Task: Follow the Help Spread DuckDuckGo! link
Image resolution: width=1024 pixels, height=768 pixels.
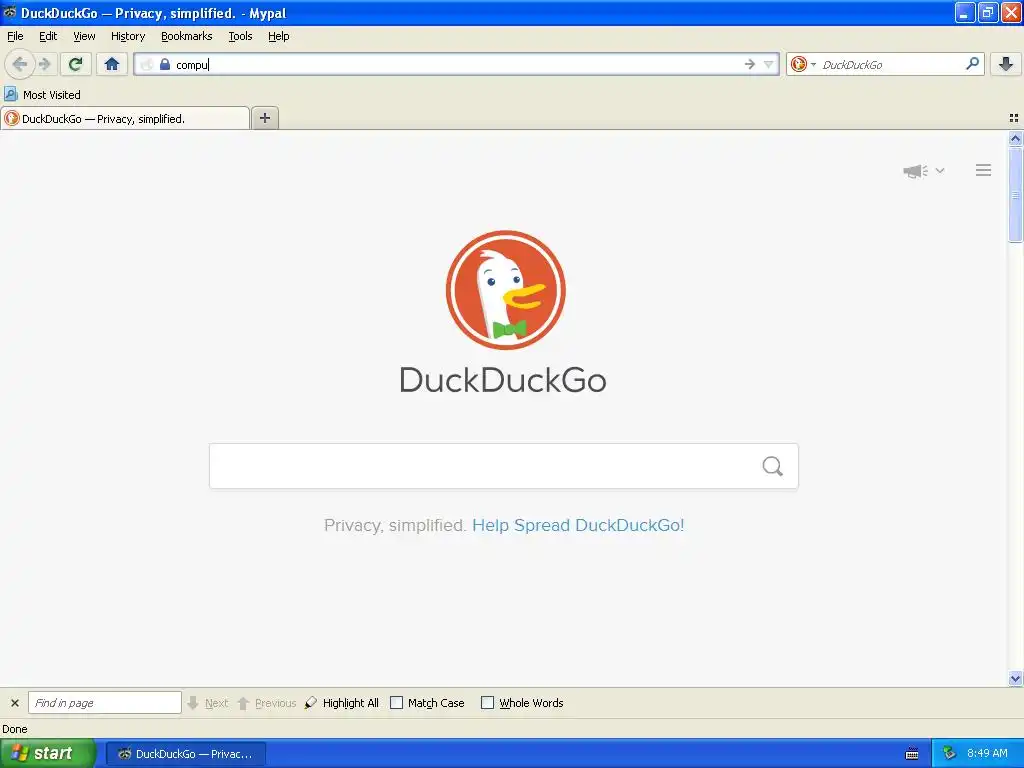Action: tap(578, 526)
